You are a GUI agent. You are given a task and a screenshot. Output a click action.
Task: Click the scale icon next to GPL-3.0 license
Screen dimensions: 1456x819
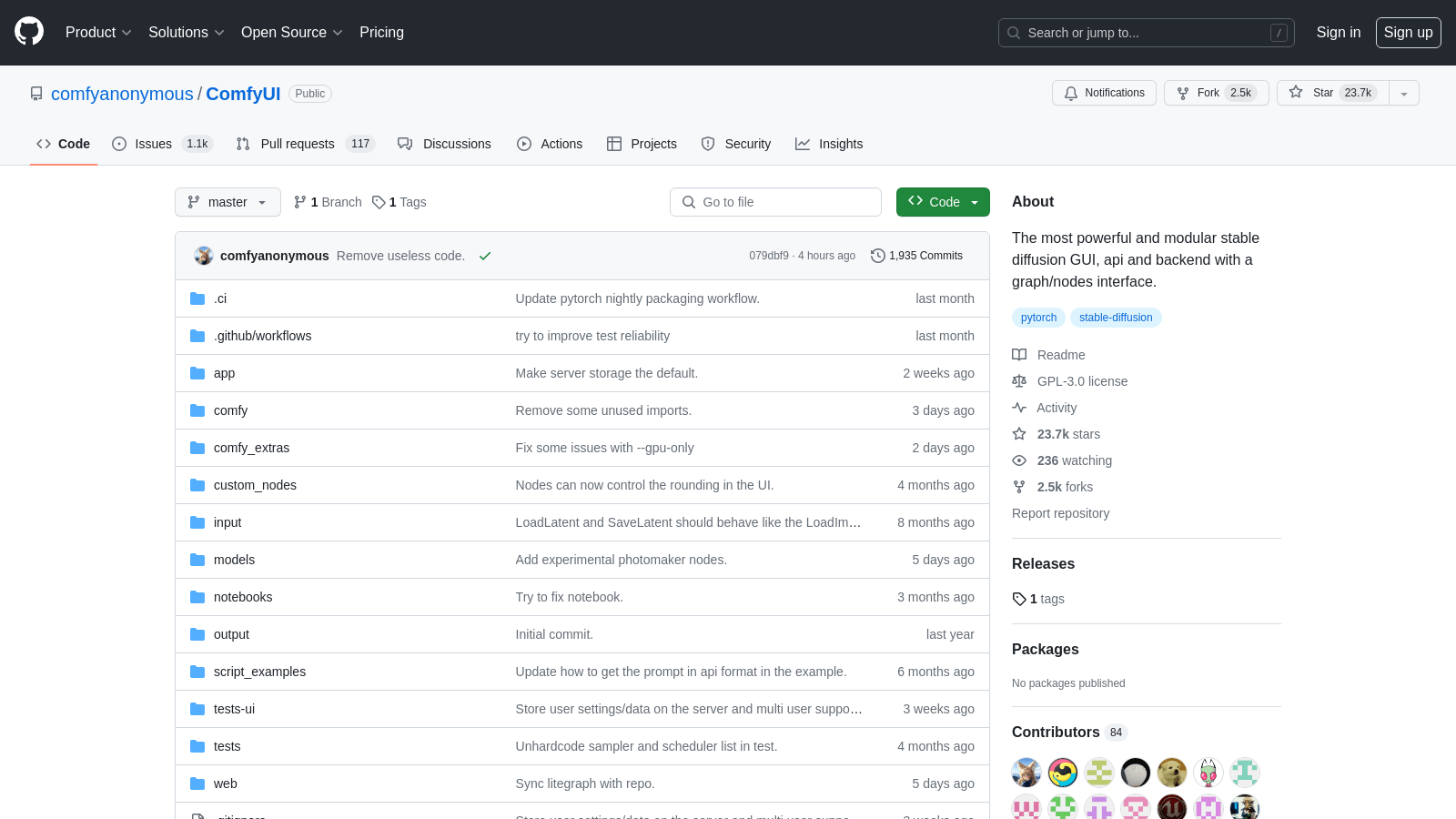point(1019,381)
